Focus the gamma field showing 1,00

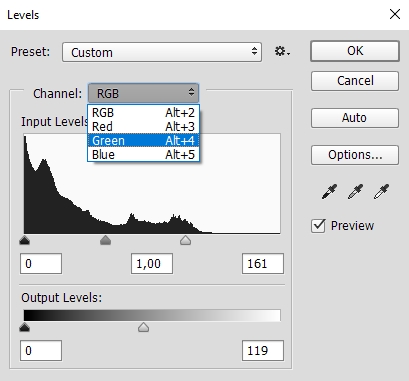click(152, 263)
